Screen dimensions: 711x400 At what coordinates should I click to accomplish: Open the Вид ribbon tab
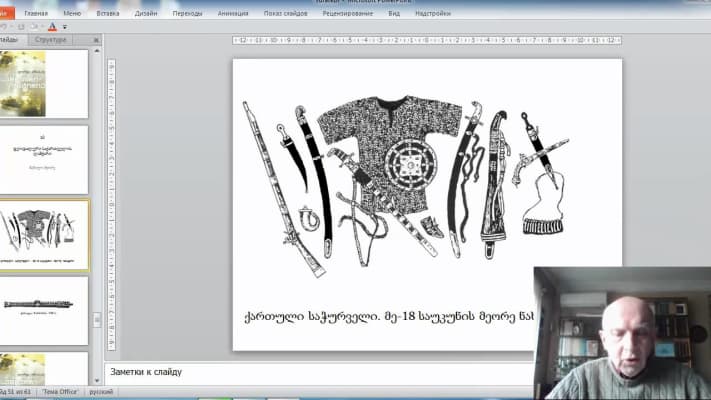tap(394, 14)
